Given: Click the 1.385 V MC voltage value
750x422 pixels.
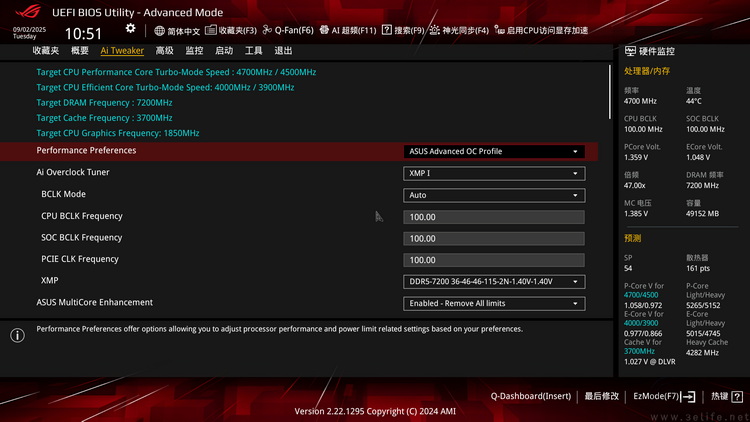Looking at the screenshot, I should tap(636, 214).
